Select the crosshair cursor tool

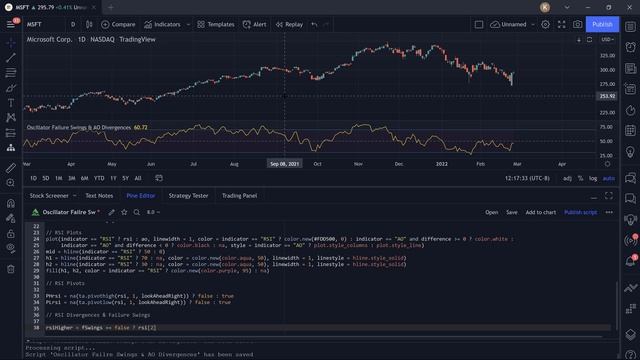(x=11, y=42)
